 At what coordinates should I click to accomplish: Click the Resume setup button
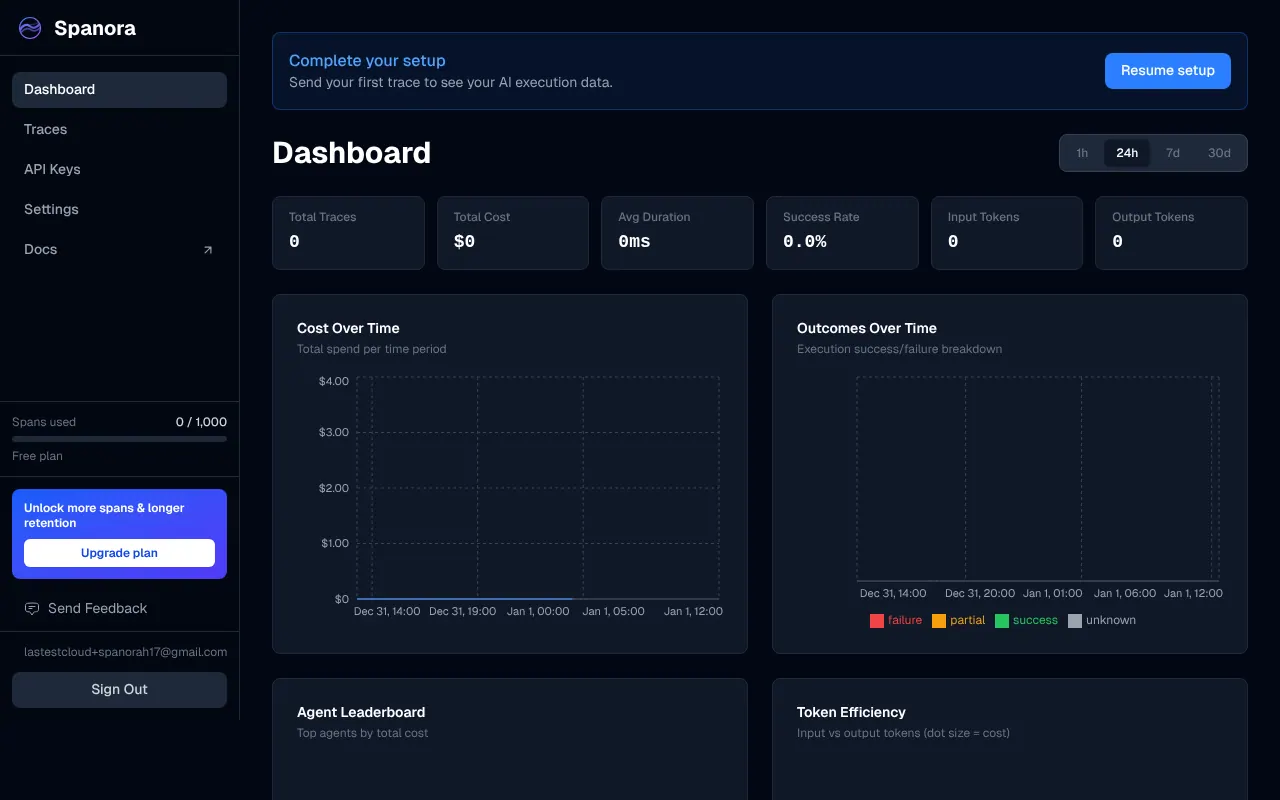pos(1167,71)
